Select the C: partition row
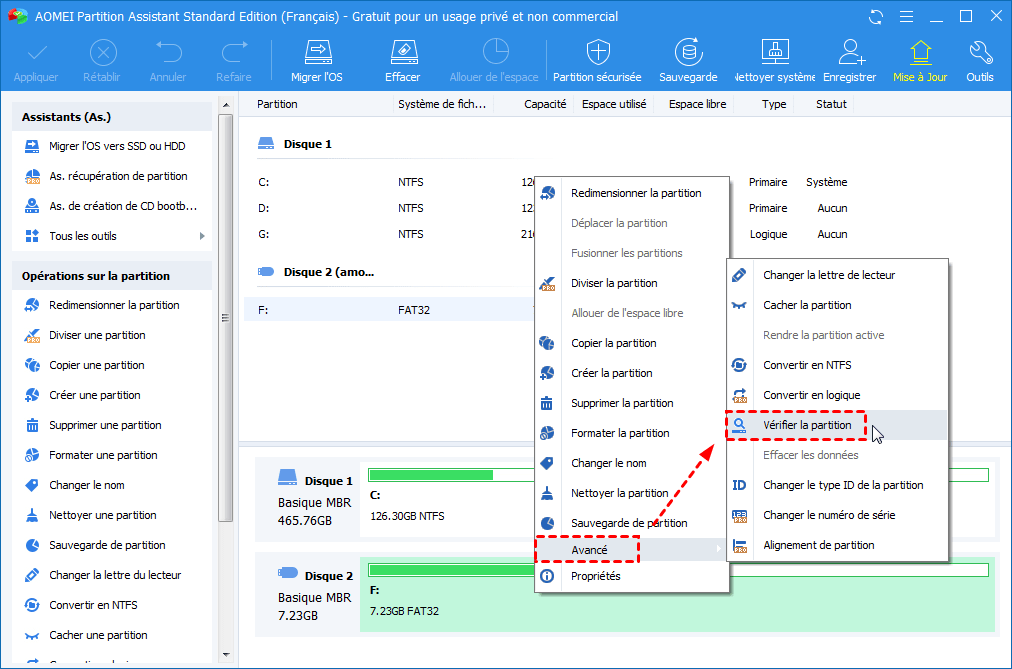The width and height of the screenshot is (1012, 669). 389,183
